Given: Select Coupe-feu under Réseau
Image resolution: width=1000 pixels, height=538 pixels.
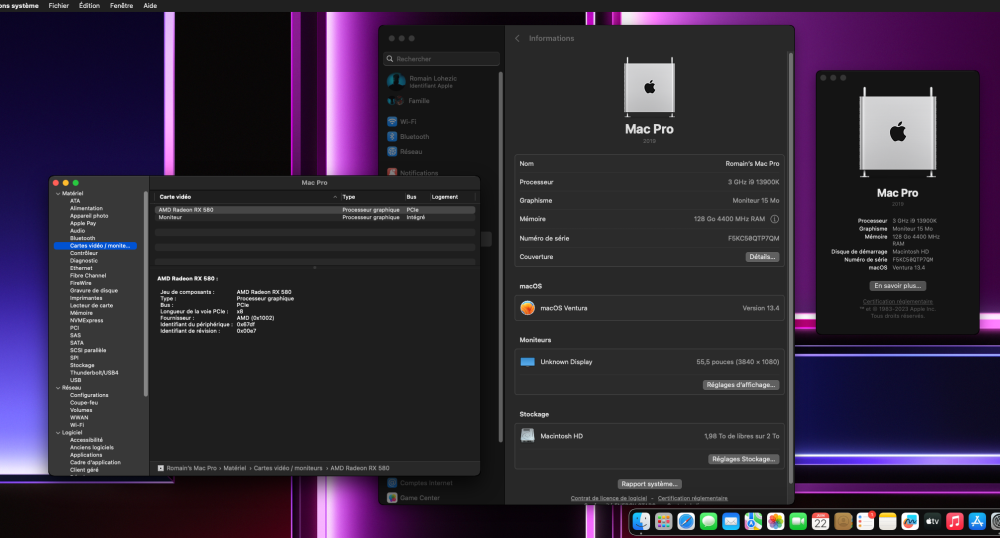Looking at the screenshot, I should click(84, 402).
